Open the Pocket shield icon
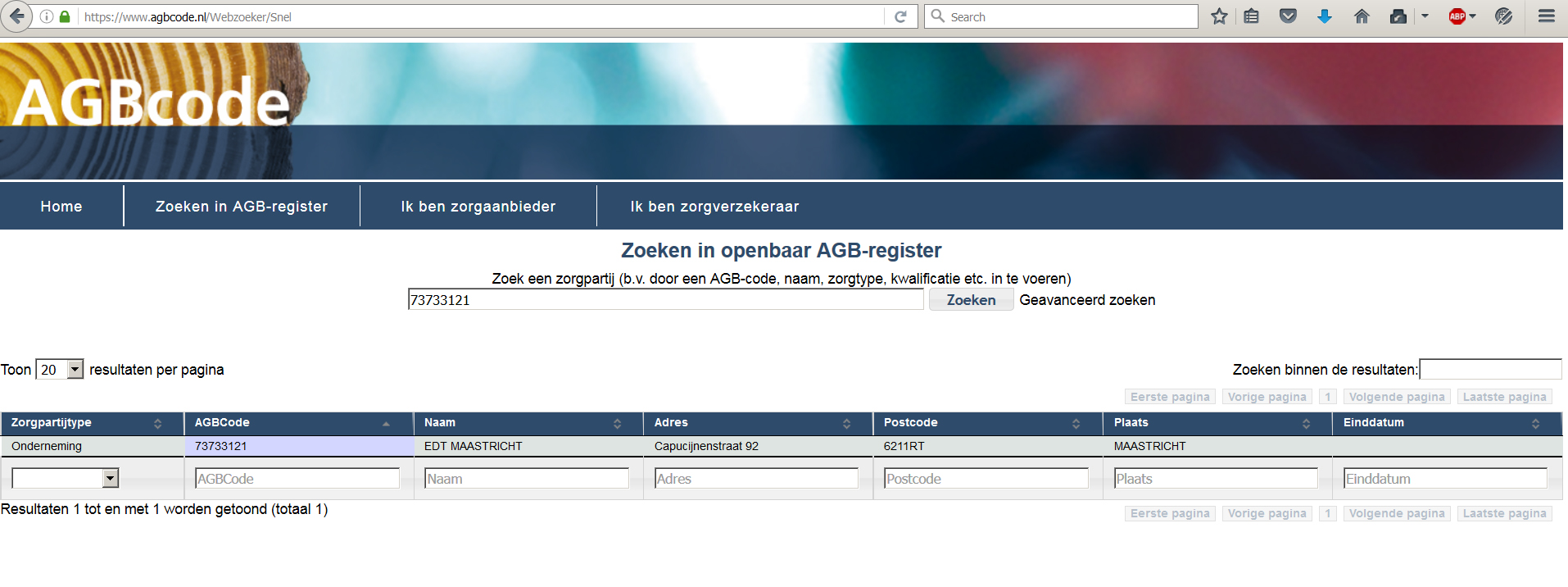This screenshot has width=1568, height=587. point(1288,16)
